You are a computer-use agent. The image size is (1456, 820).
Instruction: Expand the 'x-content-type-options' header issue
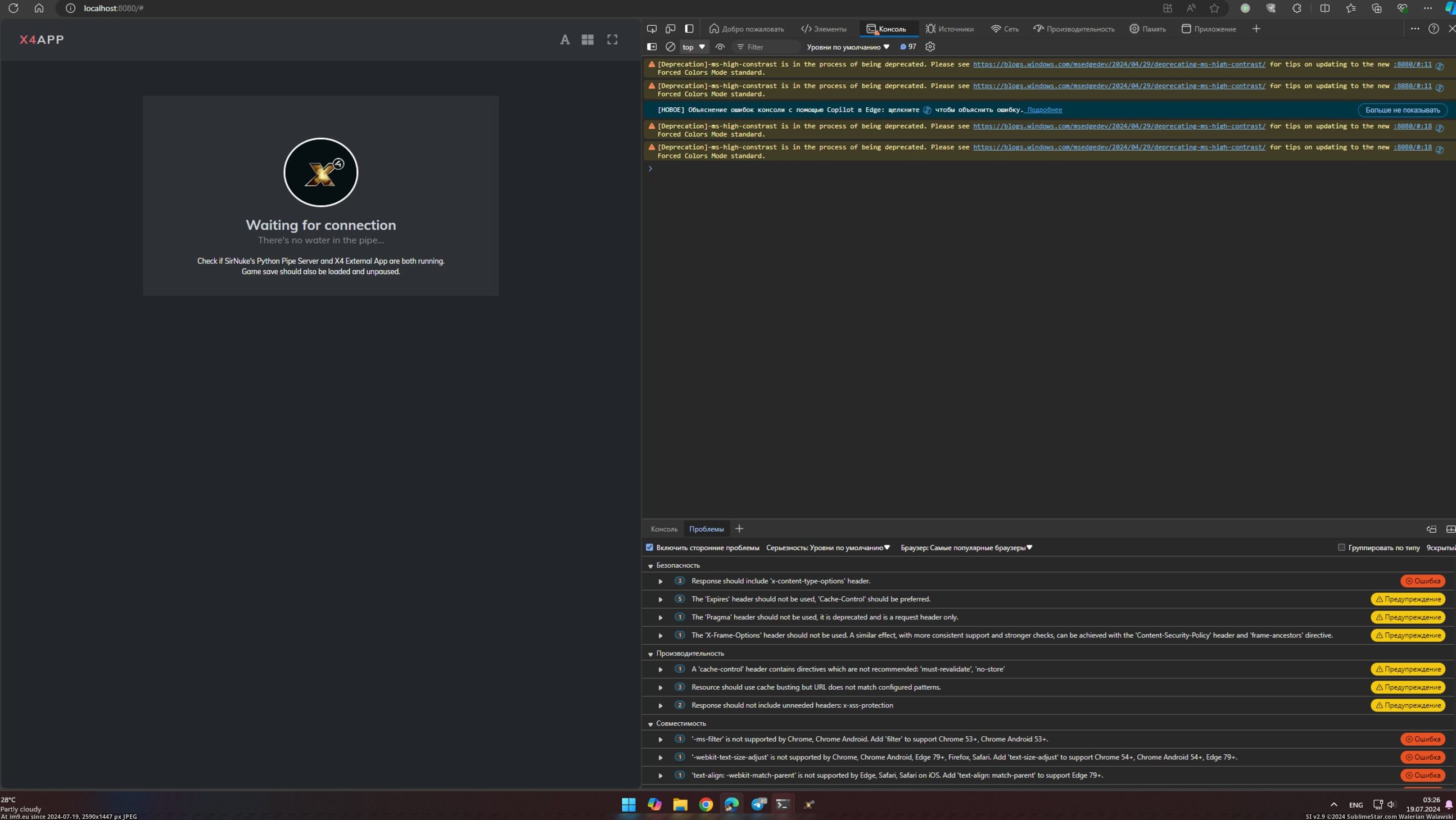(659, 582)
